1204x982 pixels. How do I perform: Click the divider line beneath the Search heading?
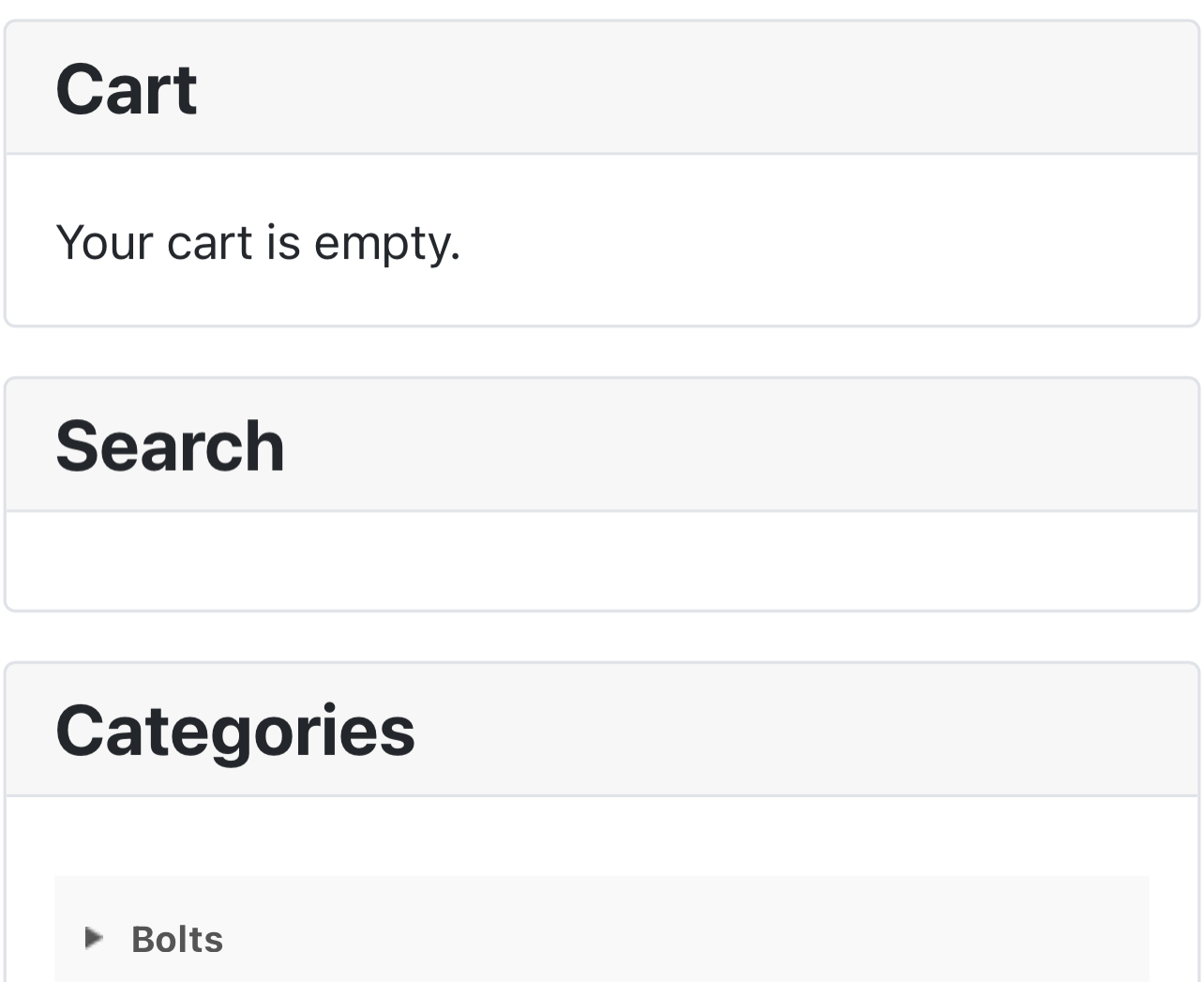pos(602,511)
